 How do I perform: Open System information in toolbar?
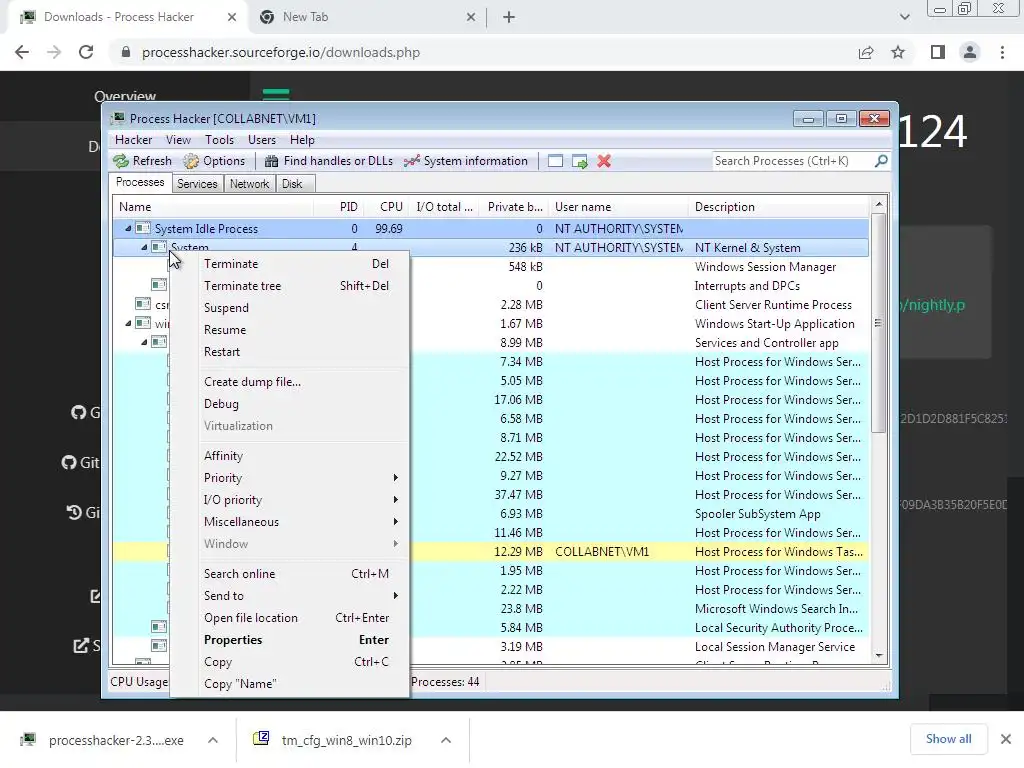coord(466,161)
